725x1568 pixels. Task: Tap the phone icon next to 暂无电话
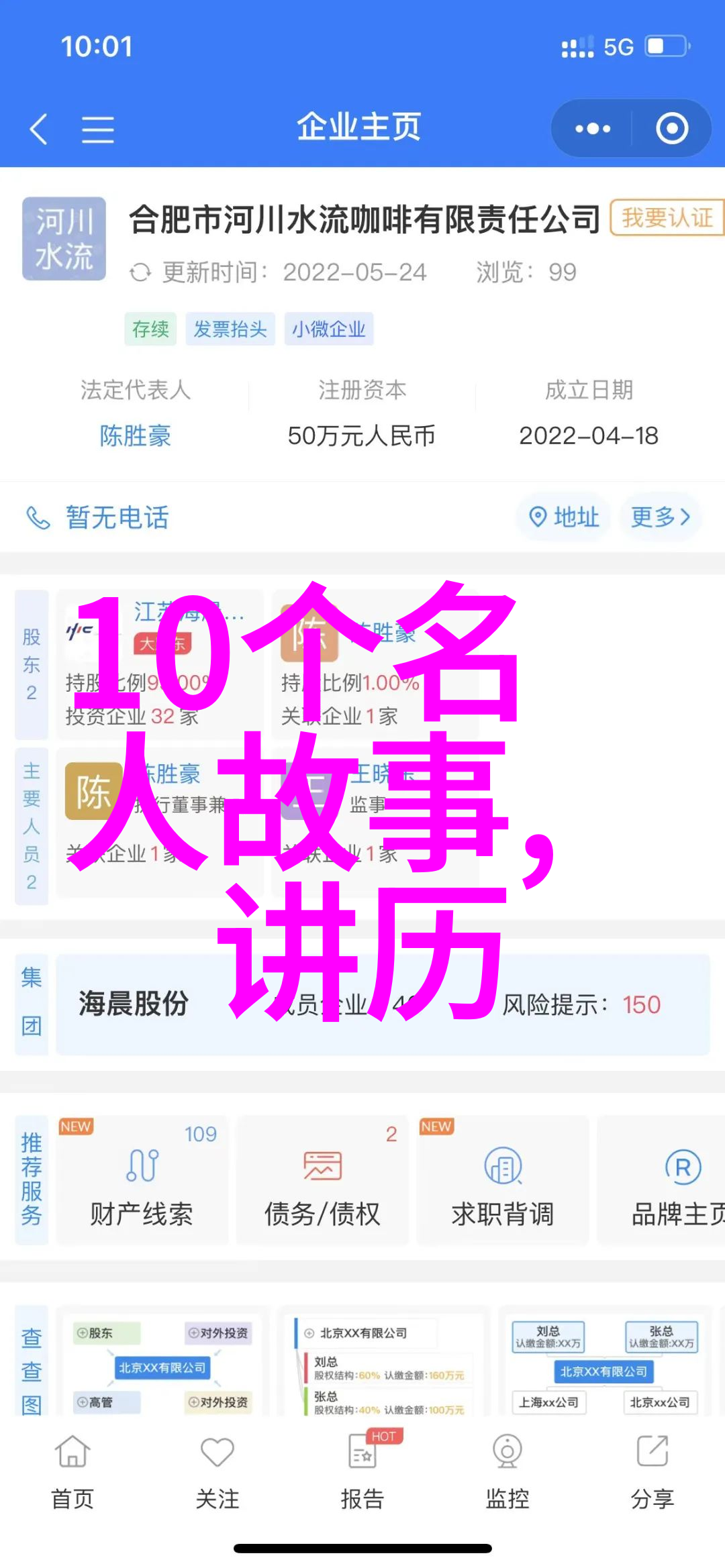[x=38, y=517]
